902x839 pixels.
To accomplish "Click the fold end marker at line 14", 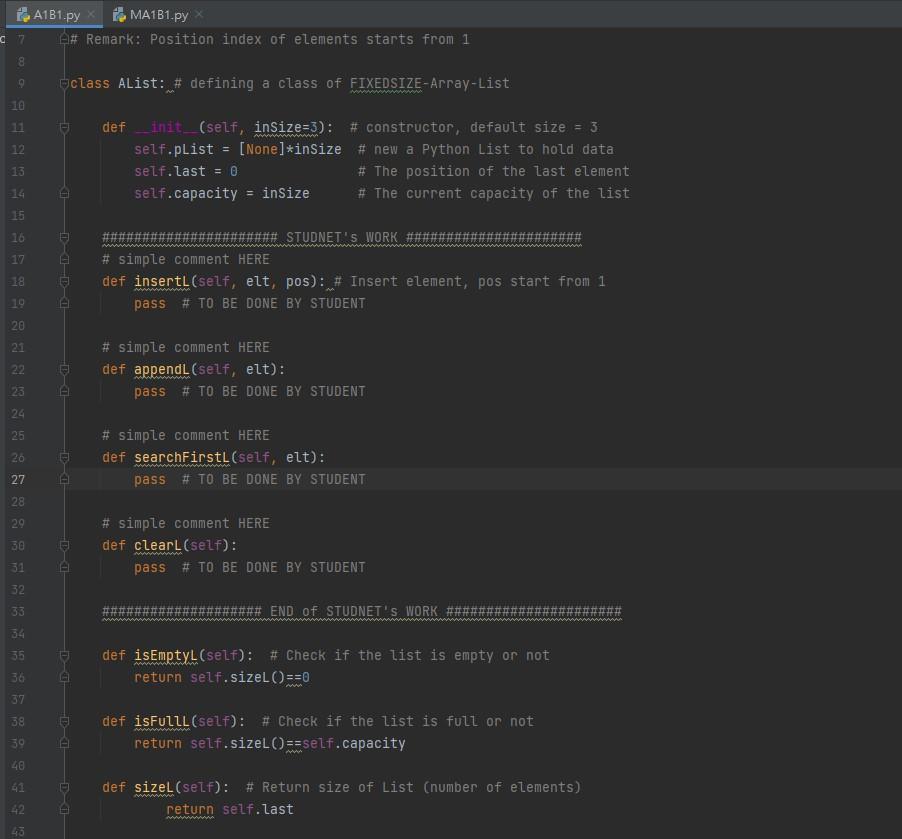I will pos(63,193).
